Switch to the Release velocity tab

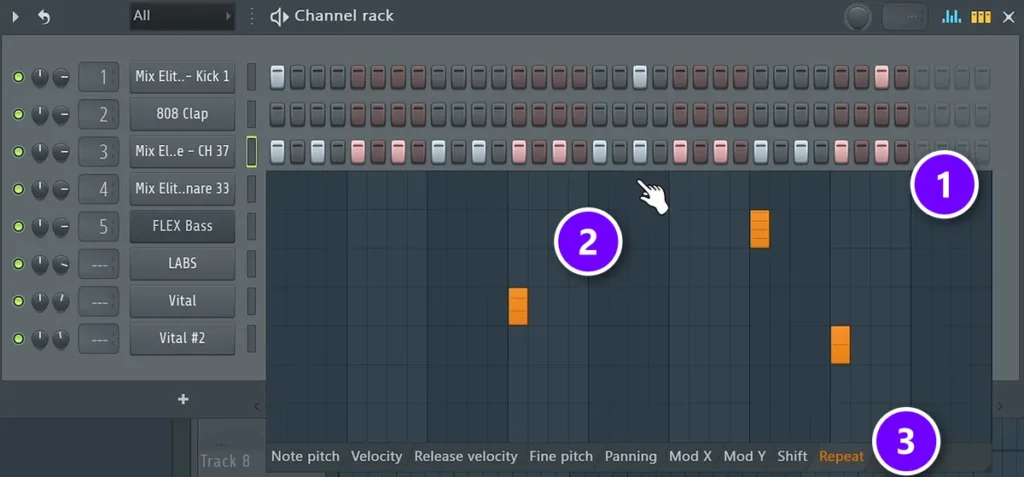tap(466, 457)
